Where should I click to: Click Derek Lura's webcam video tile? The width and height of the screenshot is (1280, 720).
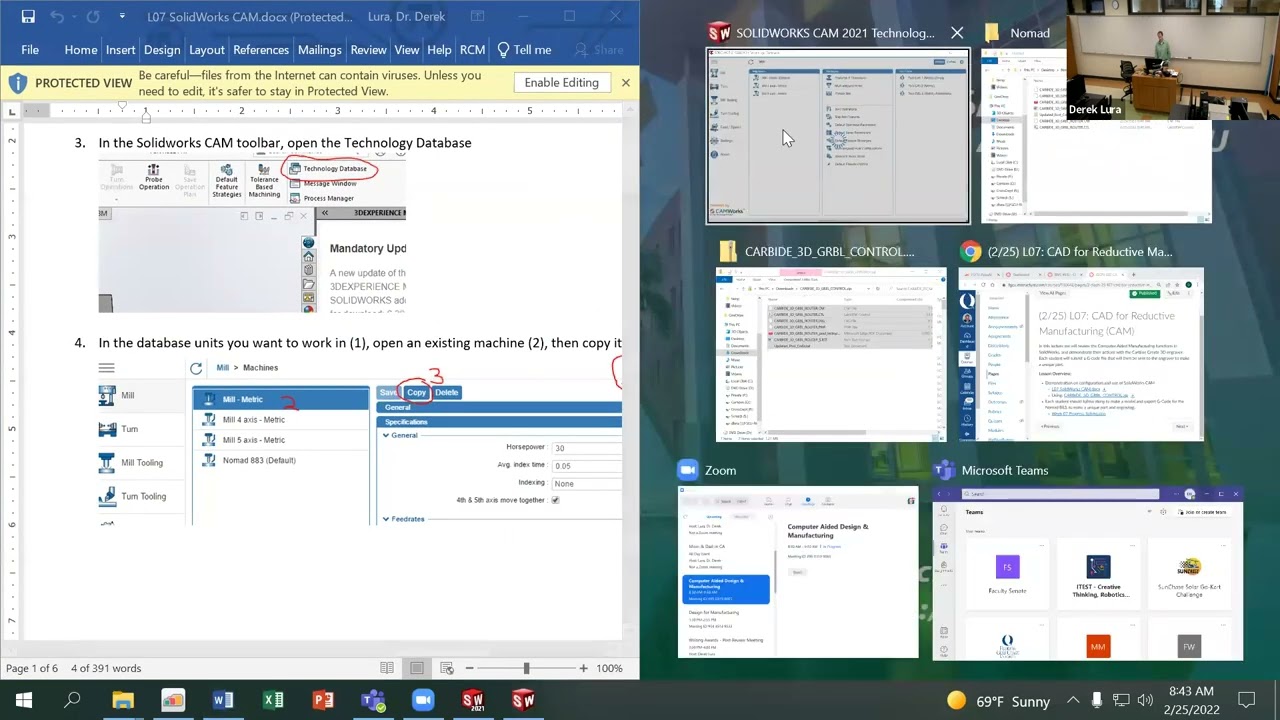coord(1173,60)
